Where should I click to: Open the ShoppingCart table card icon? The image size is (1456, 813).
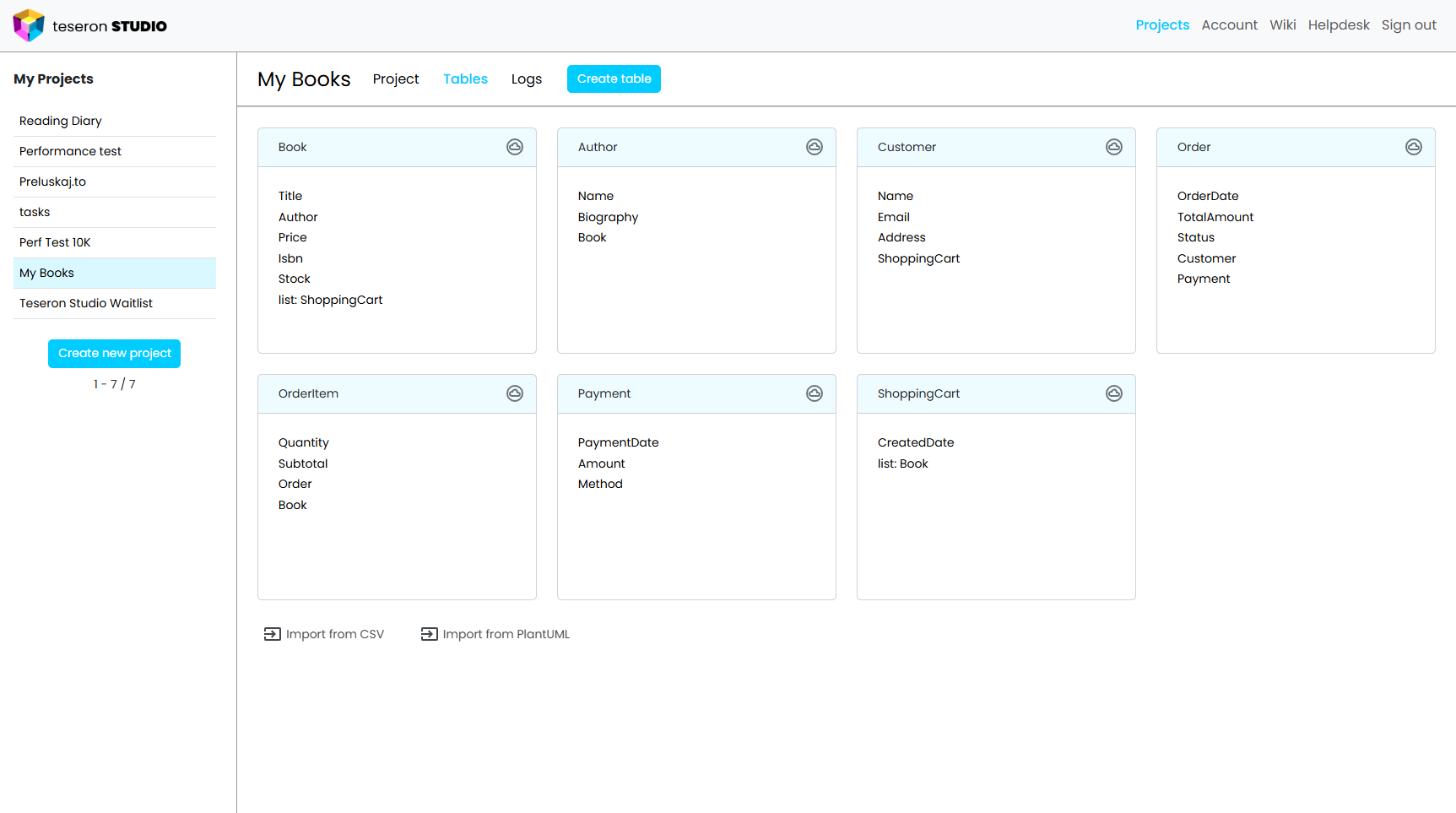1114,393
